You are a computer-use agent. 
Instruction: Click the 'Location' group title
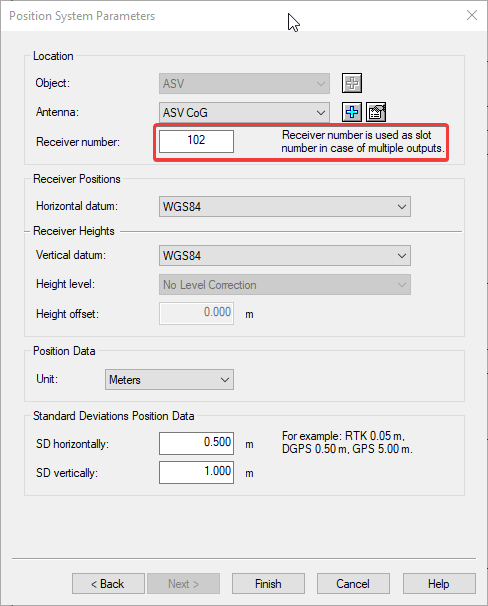tap(53, 56)
